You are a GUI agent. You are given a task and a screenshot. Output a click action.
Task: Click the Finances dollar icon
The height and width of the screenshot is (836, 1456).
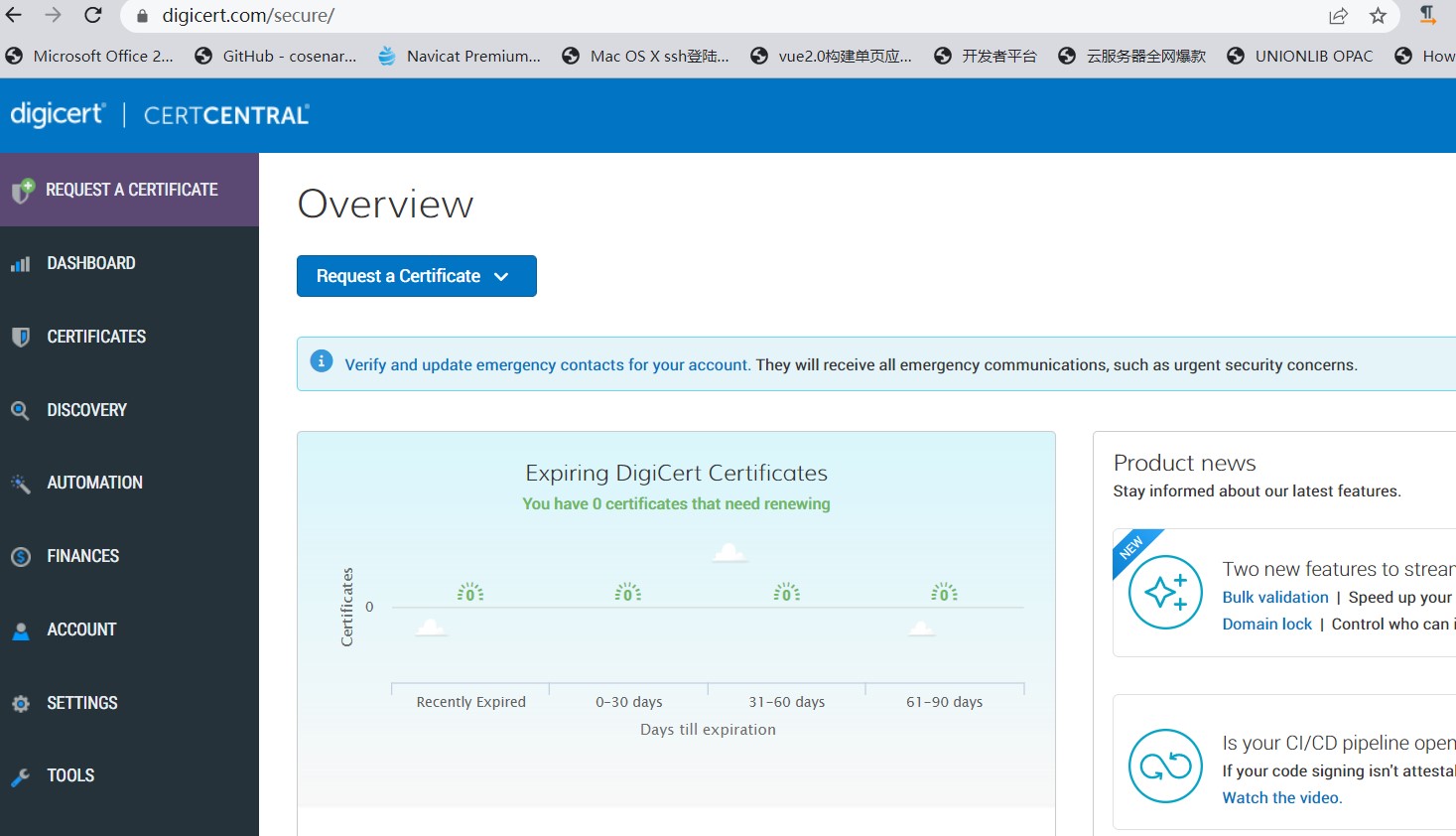tap(20, 557)
